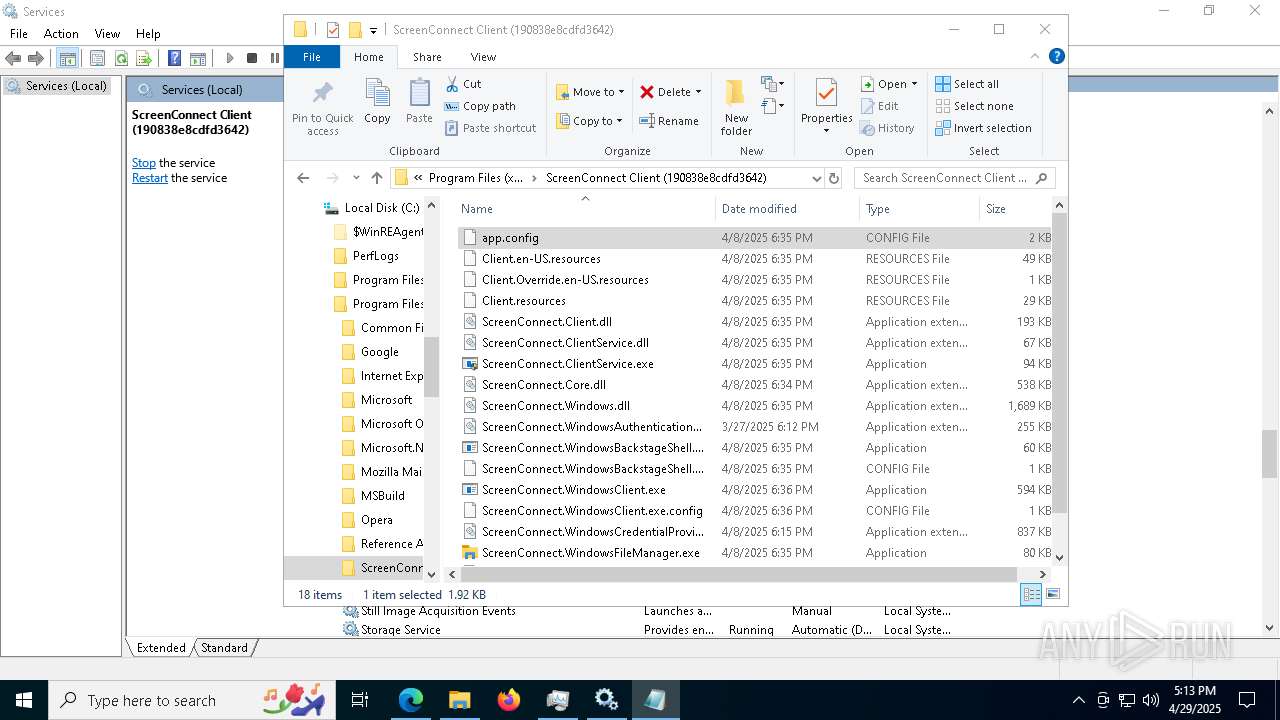Go up one folder level arrow

[x=377, y=178]
